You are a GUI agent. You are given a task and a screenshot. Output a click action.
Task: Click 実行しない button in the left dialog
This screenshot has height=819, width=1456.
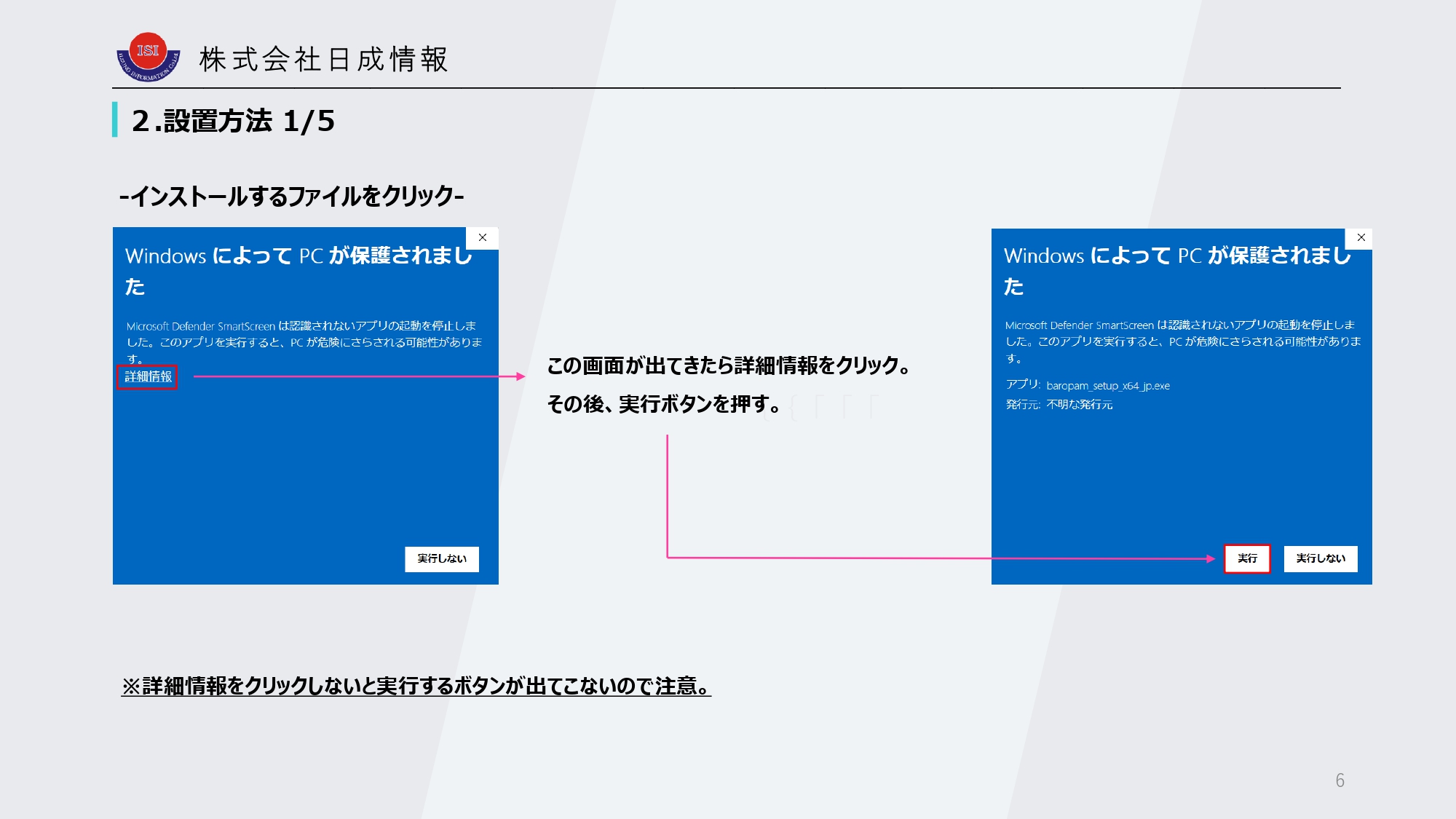coord(442,558)
